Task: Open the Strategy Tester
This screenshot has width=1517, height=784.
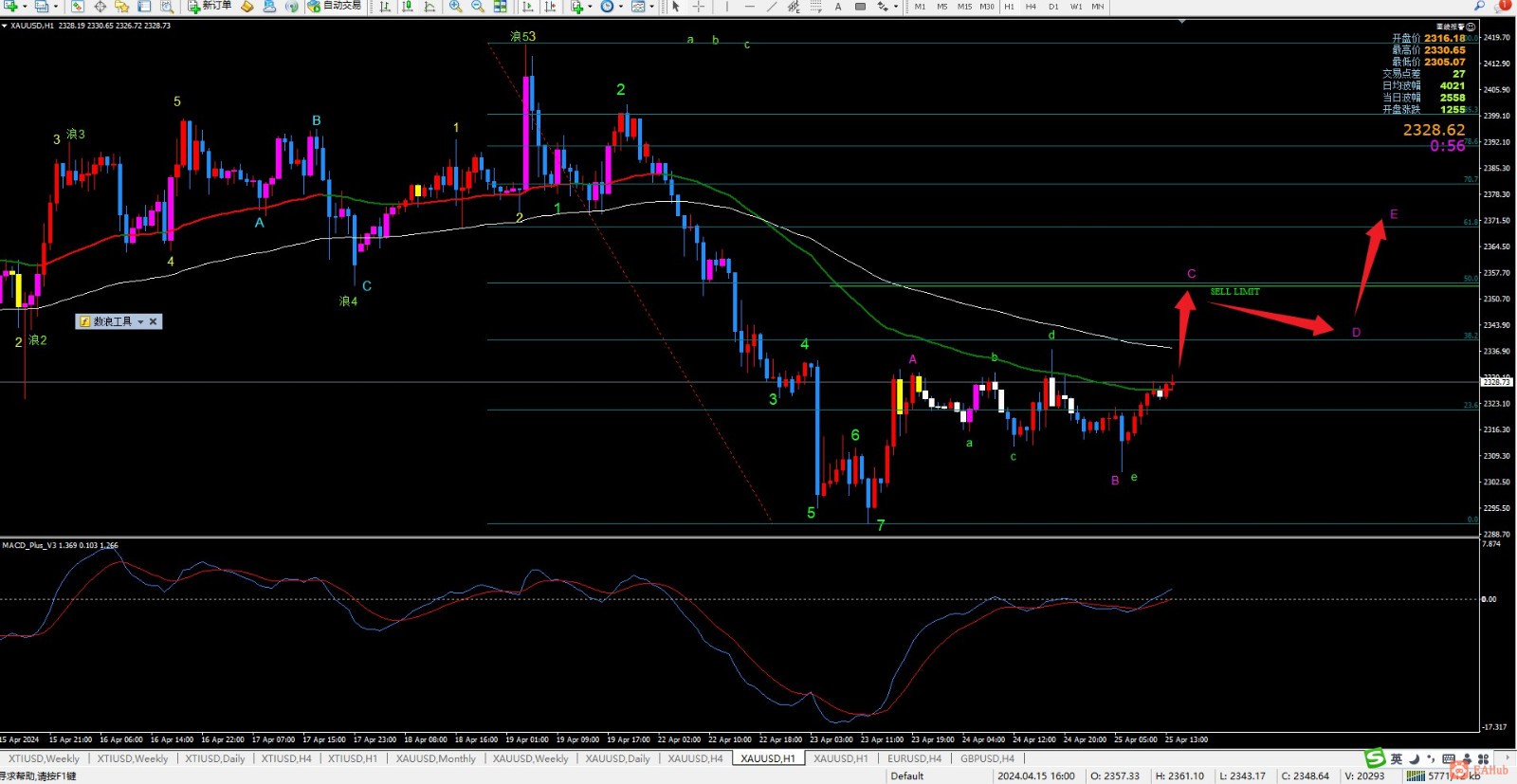Action: 167,7
